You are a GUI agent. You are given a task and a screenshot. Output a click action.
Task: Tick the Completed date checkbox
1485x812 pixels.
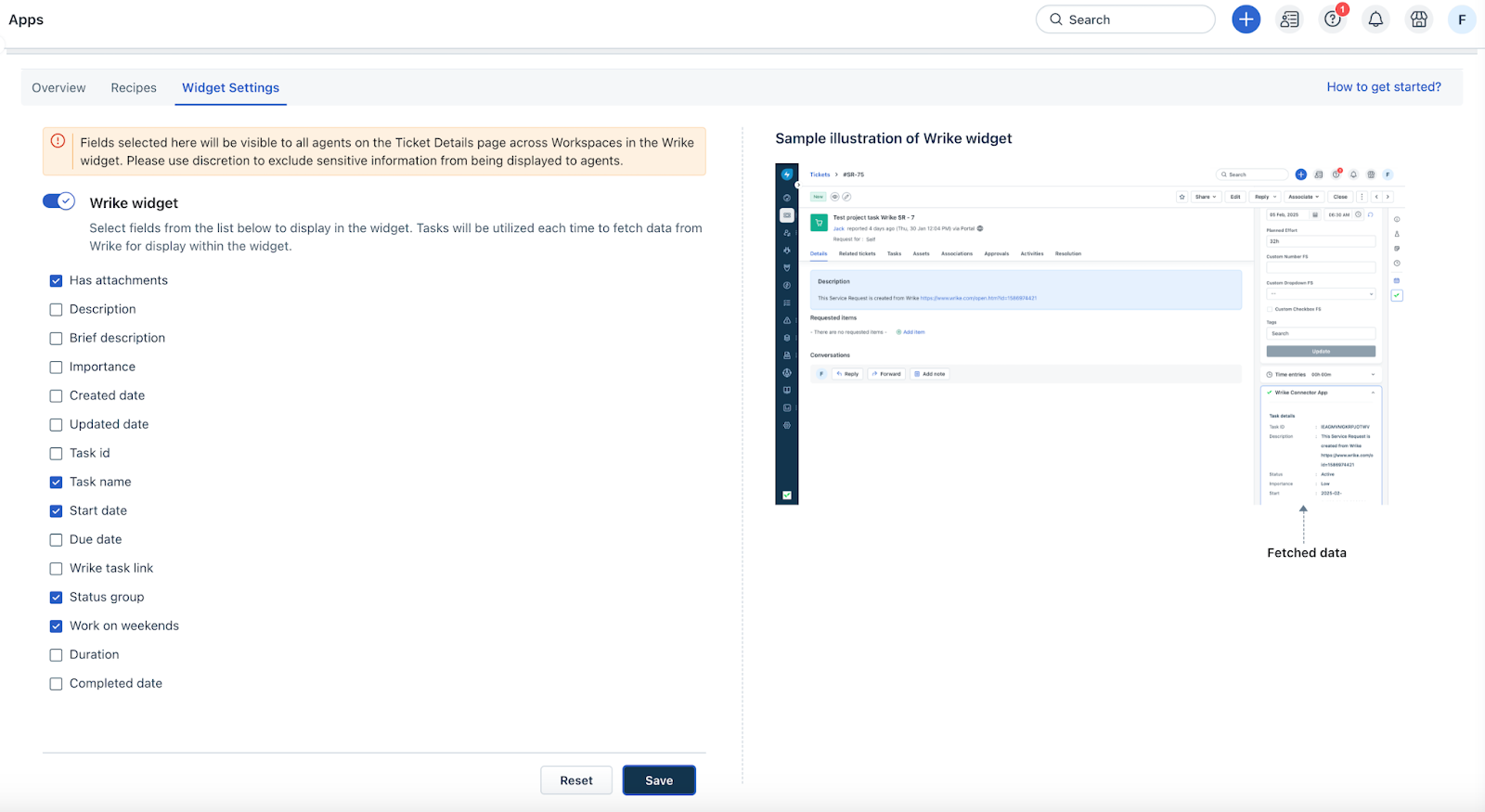[56, 683]
